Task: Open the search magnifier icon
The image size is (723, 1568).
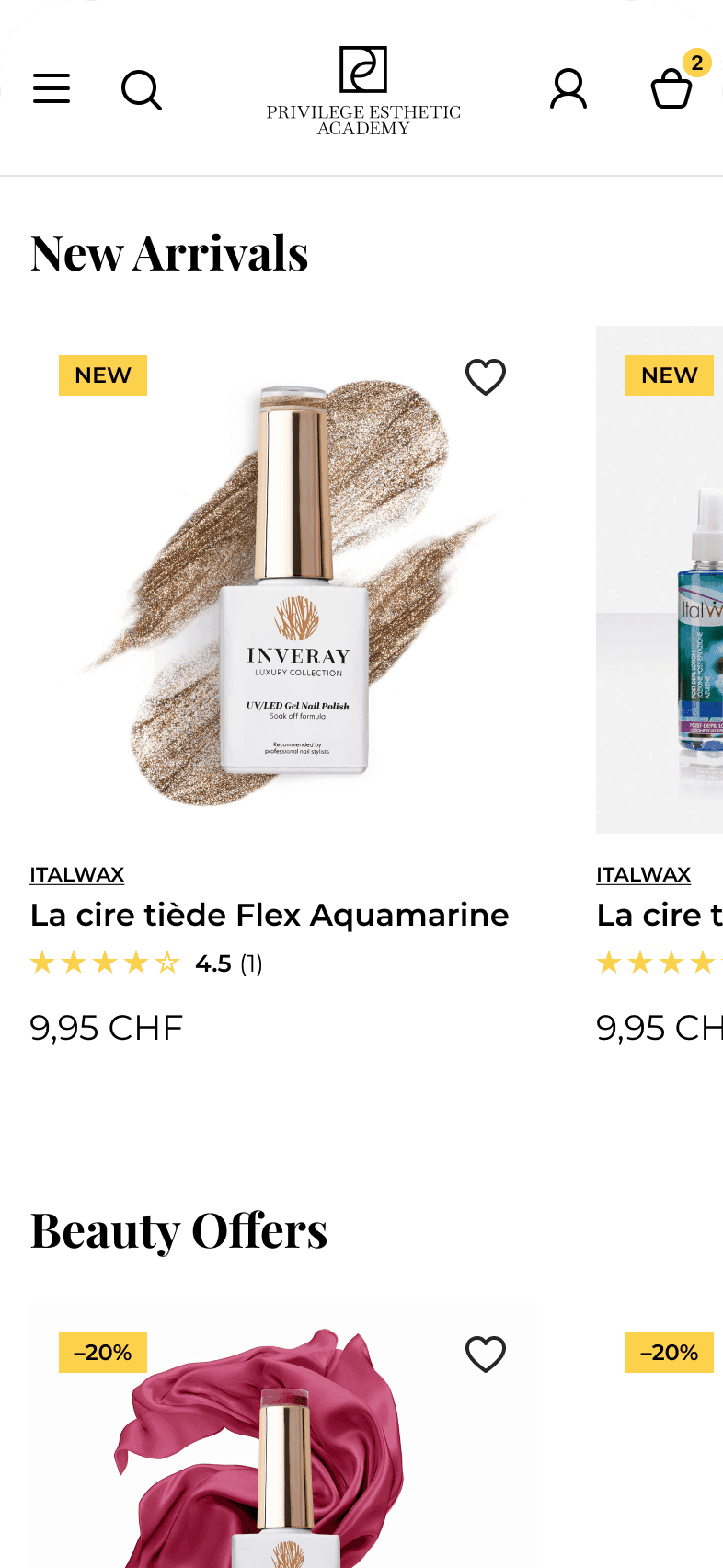Action: (142, 90)
